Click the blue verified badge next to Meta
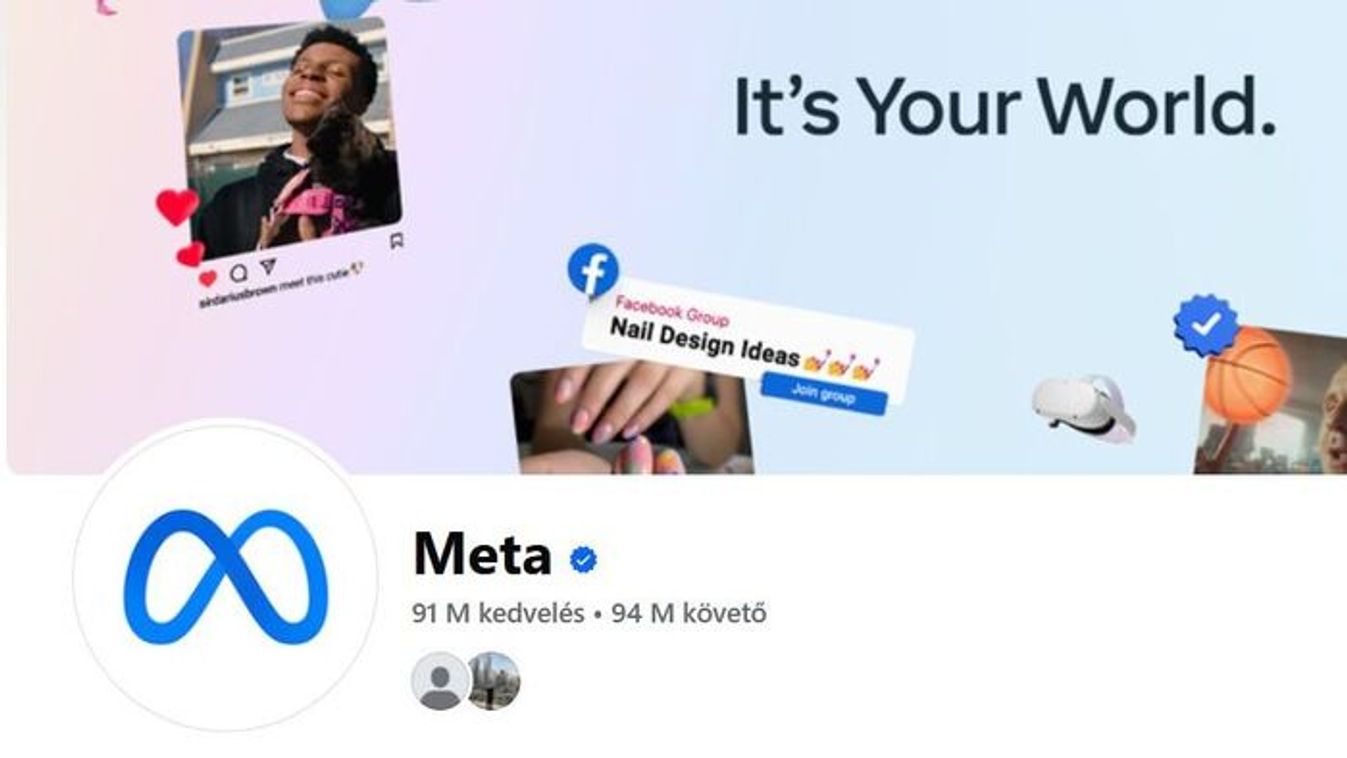Viewport: 1347px width, 758px height. [x=583, y=560]
